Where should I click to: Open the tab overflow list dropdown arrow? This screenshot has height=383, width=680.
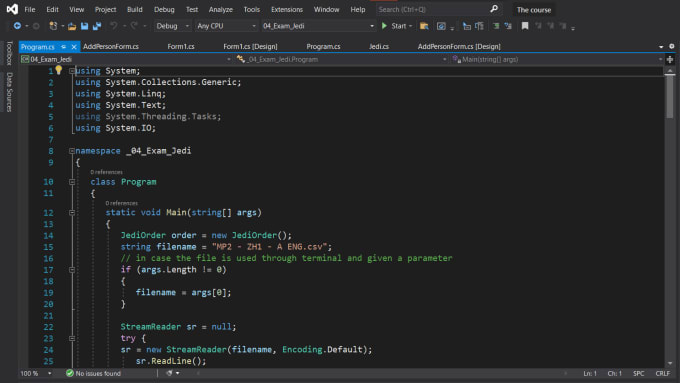tap(661, 46)
